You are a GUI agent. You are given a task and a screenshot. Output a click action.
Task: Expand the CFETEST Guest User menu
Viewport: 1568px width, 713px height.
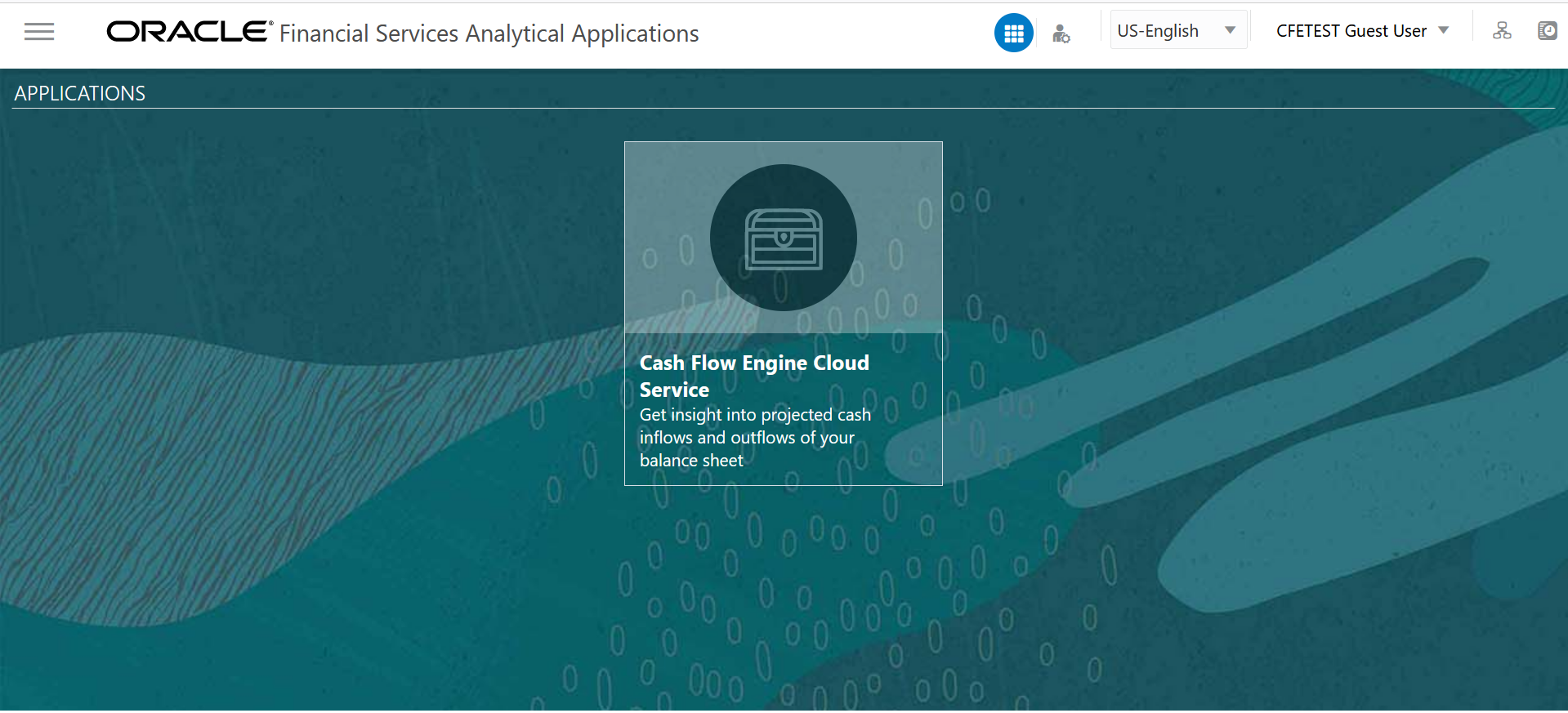tap(1362, 31)
